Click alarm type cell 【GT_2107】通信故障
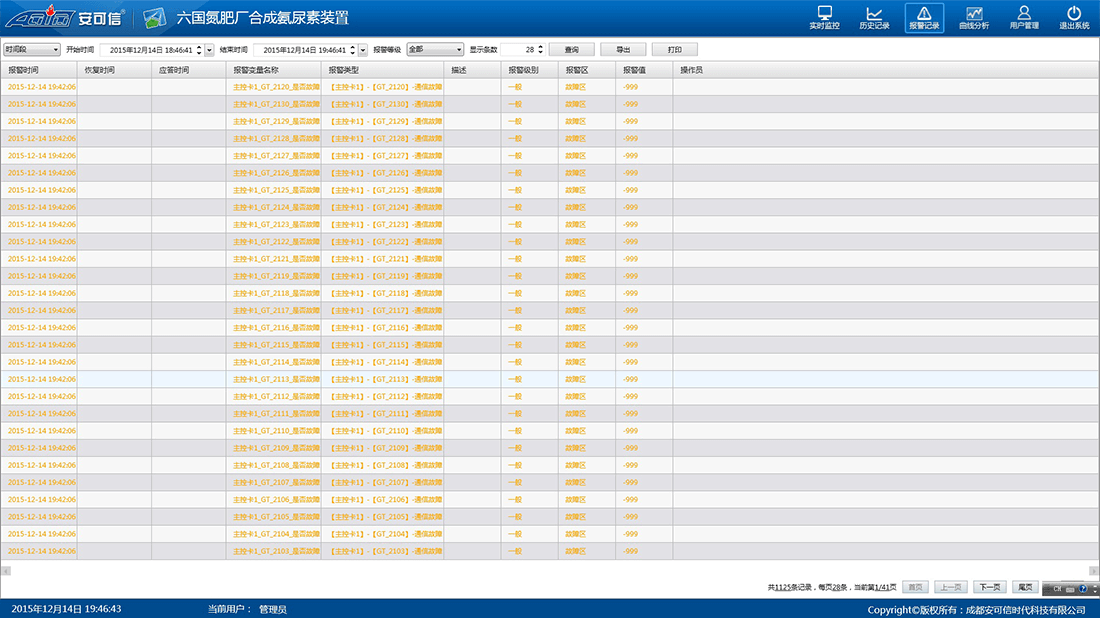 coord(386,482)
